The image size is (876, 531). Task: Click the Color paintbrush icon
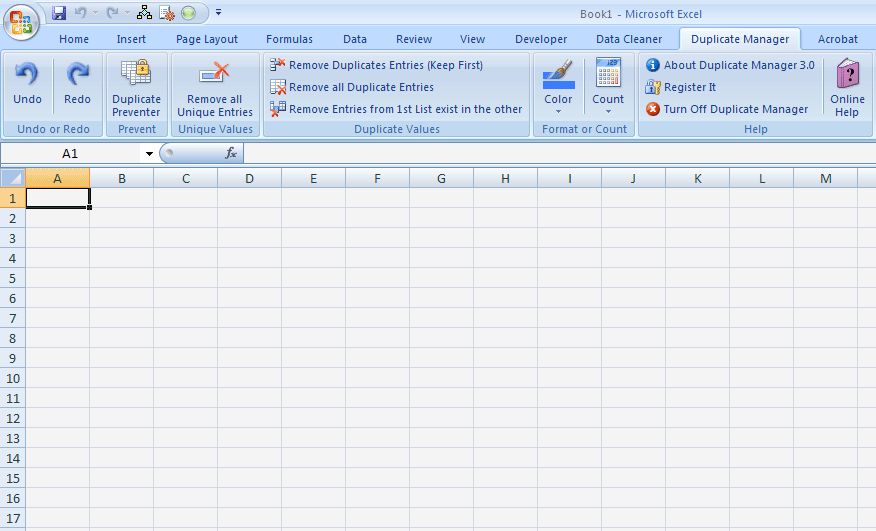[x=558, y=75]
